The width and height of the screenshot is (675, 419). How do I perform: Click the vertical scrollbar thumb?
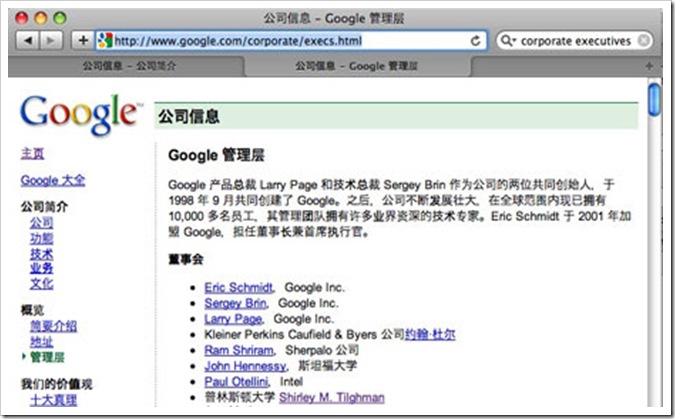(654, 100)
